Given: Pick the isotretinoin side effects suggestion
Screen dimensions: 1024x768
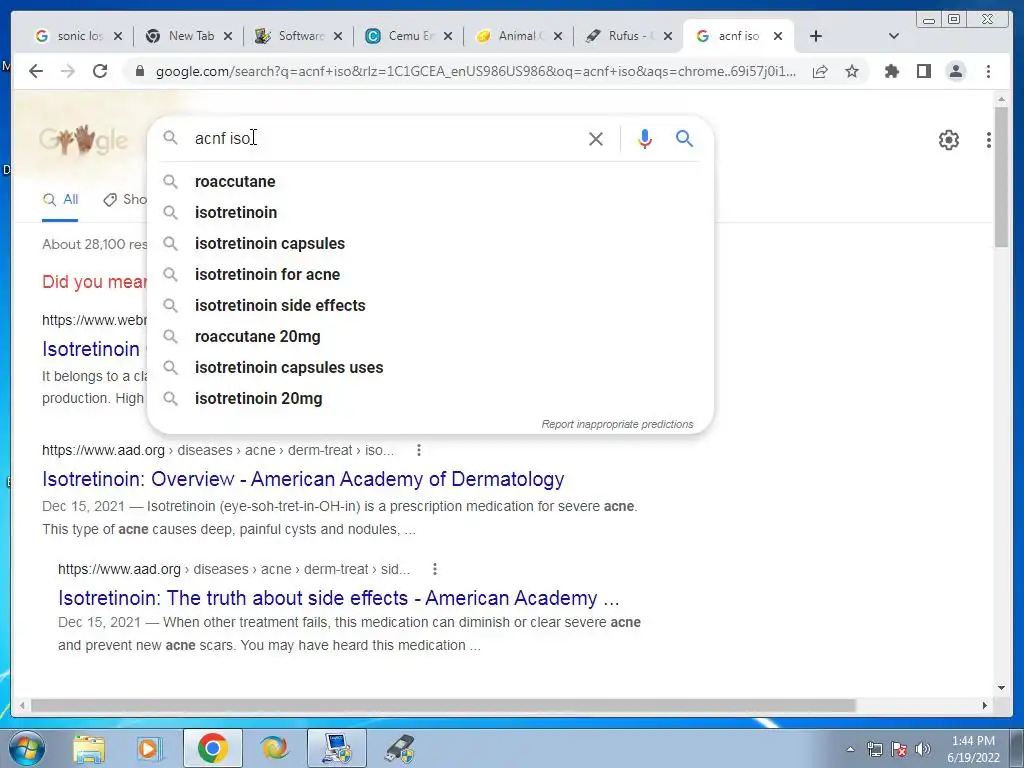Looking at the screenshot, I should coord(430,306).
